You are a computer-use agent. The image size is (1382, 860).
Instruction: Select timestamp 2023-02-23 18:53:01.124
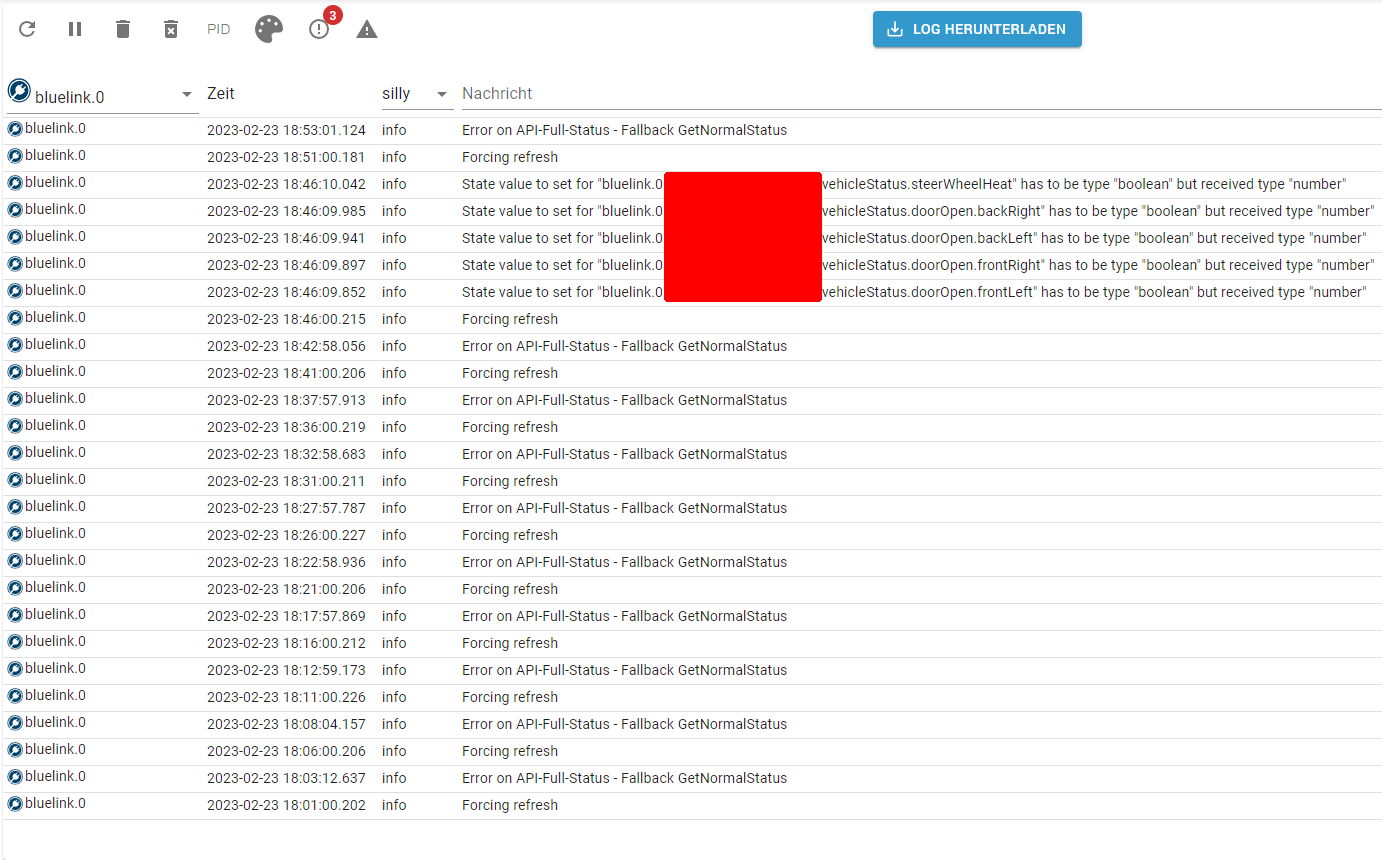coord(286,130)
